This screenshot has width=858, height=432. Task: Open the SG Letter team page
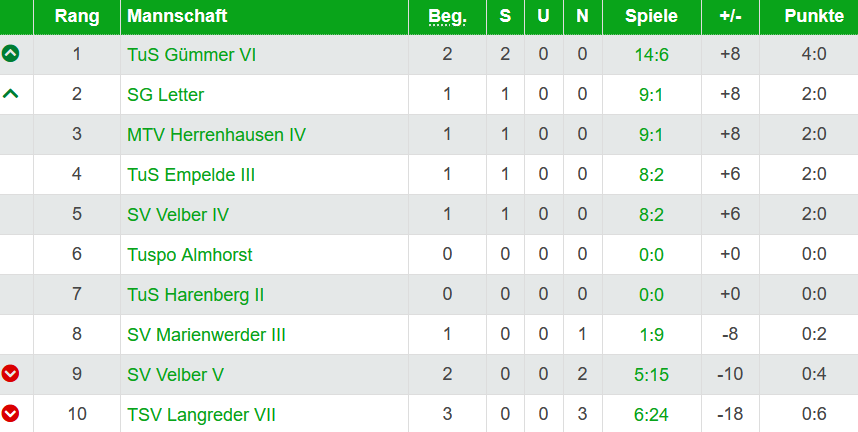tap(166, 95)
